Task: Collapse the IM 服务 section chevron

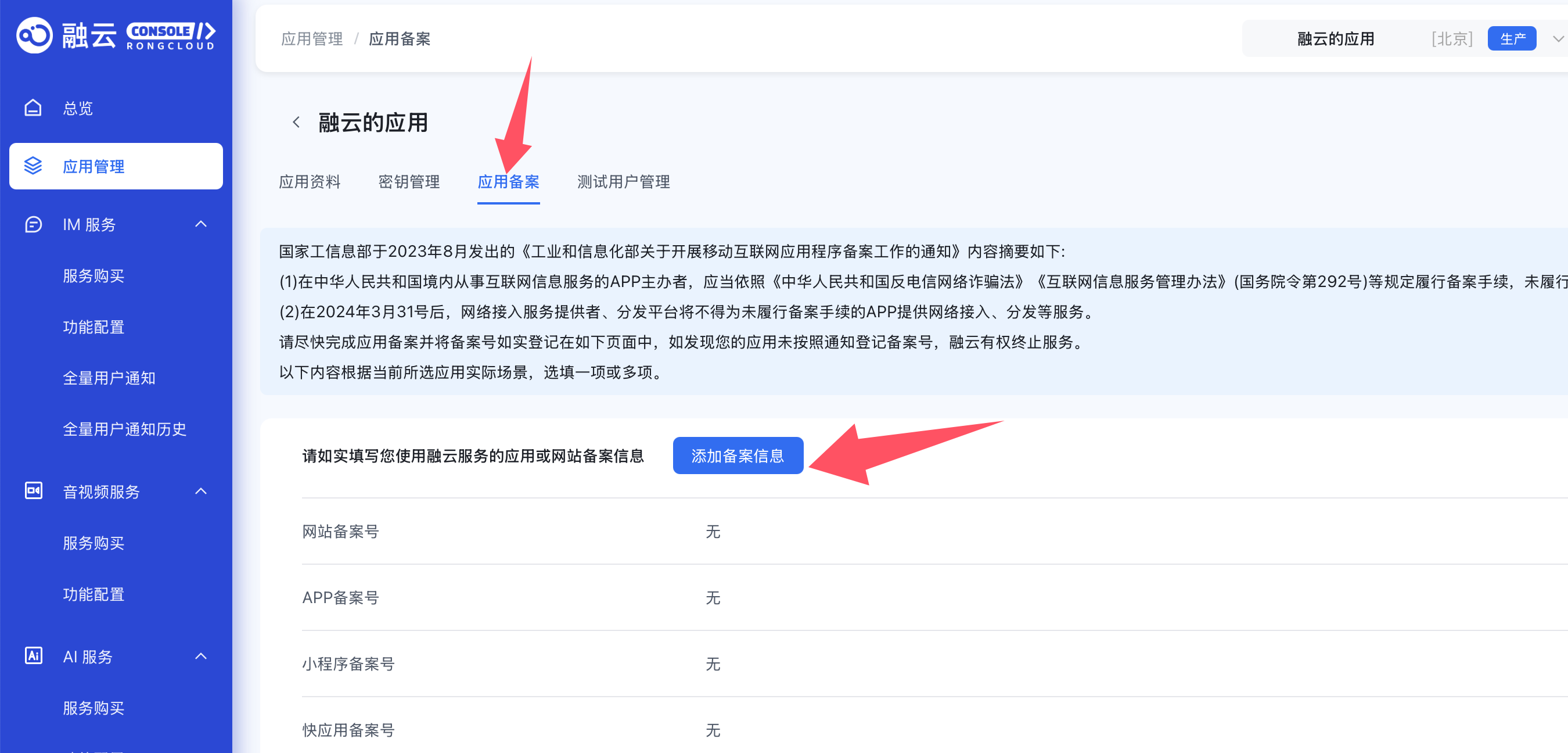Action: coord(201,224)
